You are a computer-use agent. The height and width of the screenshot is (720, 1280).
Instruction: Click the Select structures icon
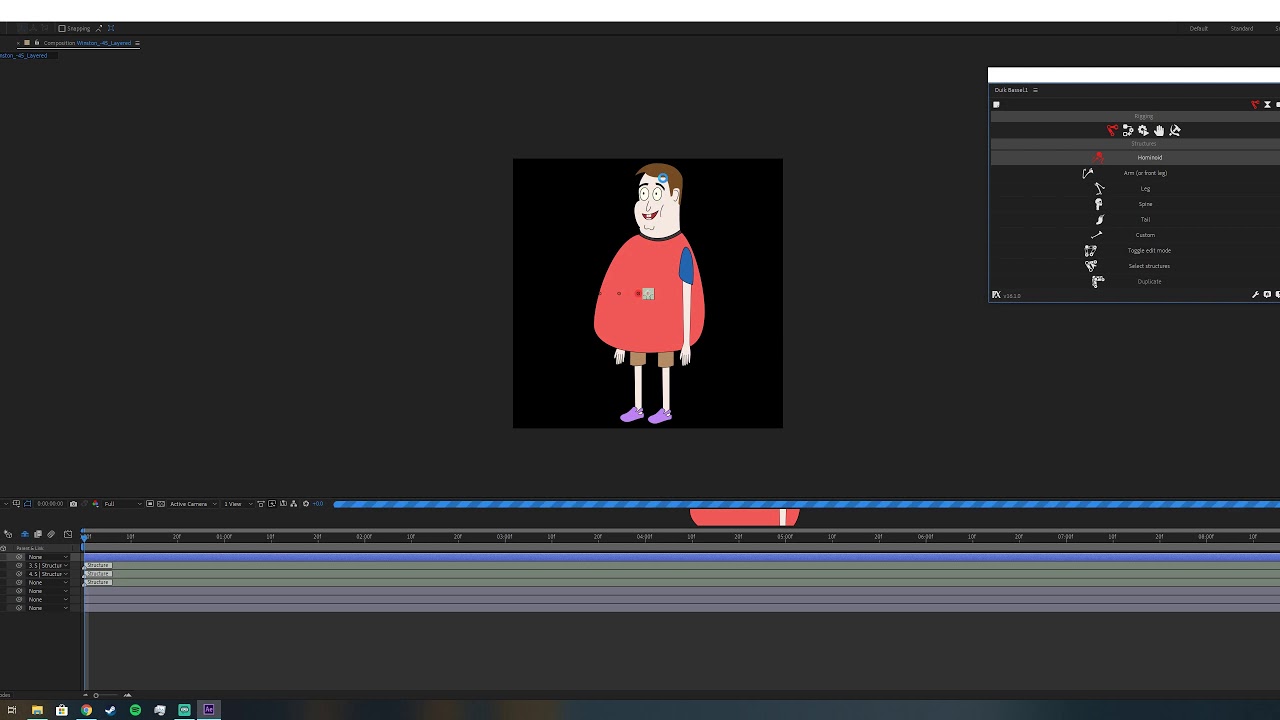1091,266
